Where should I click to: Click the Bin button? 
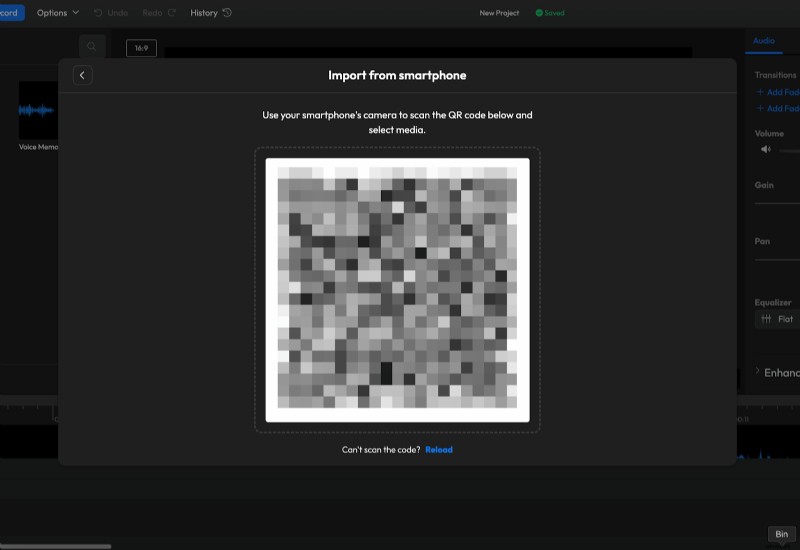point(781,534)
